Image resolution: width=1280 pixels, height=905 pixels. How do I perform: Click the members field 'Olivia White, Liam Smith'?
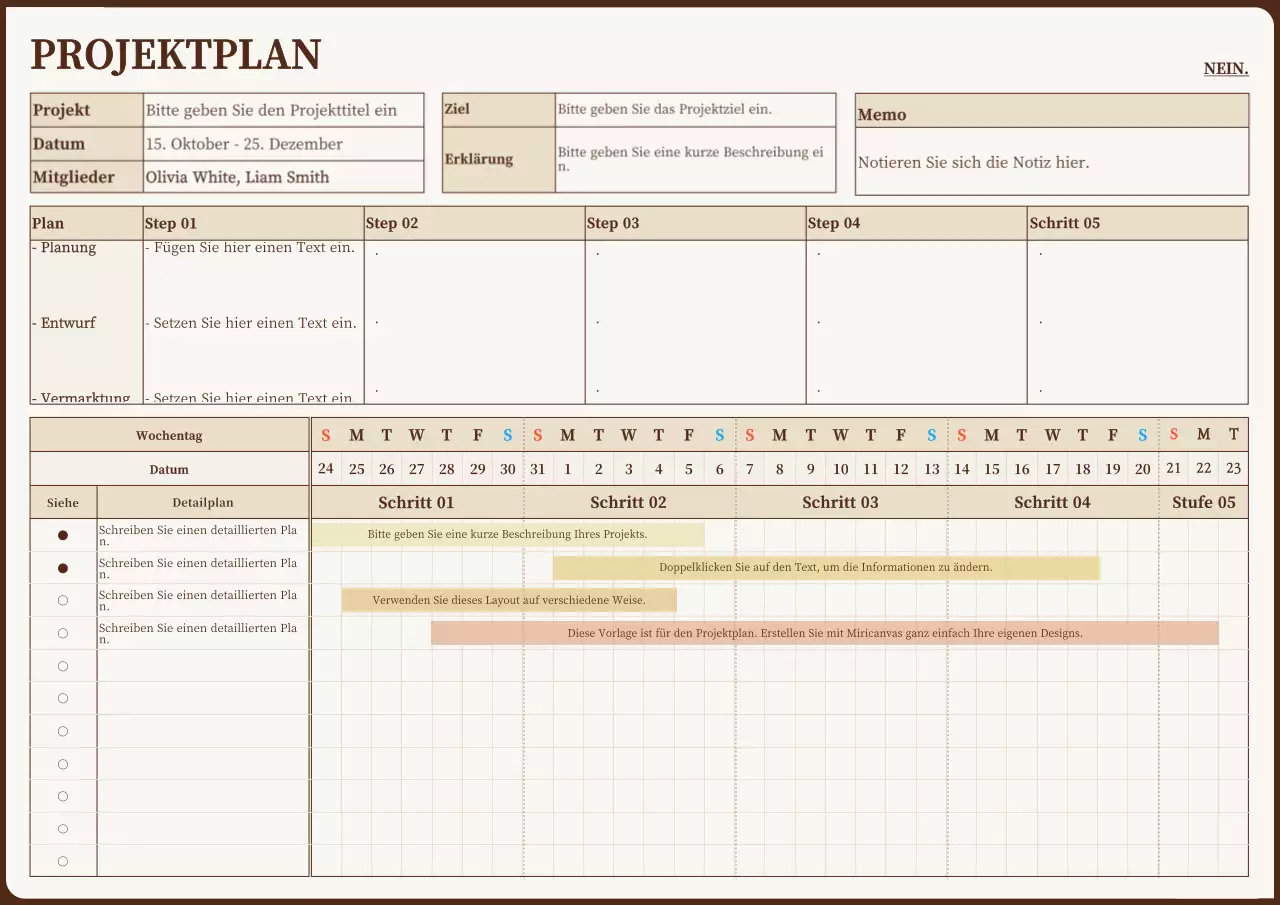pyautogui.click(x=237, y=177)
